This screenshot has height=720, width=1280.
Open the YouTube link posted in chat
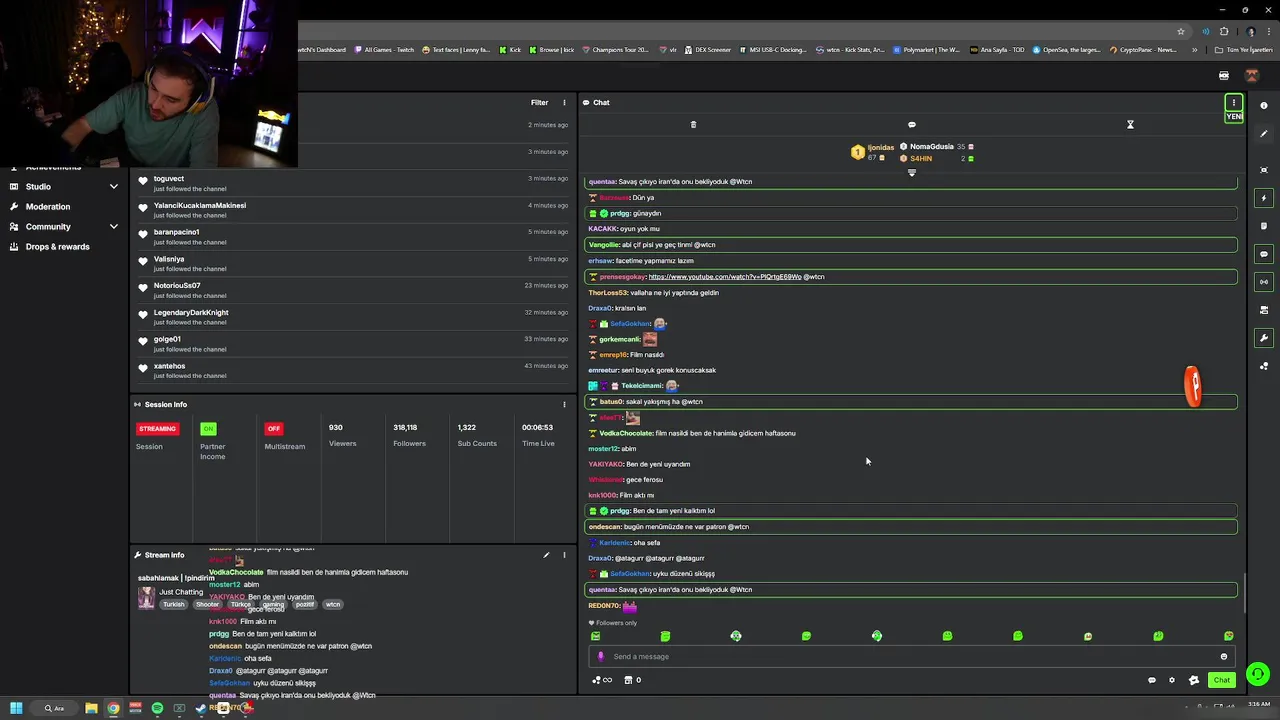tap(725, 277)
